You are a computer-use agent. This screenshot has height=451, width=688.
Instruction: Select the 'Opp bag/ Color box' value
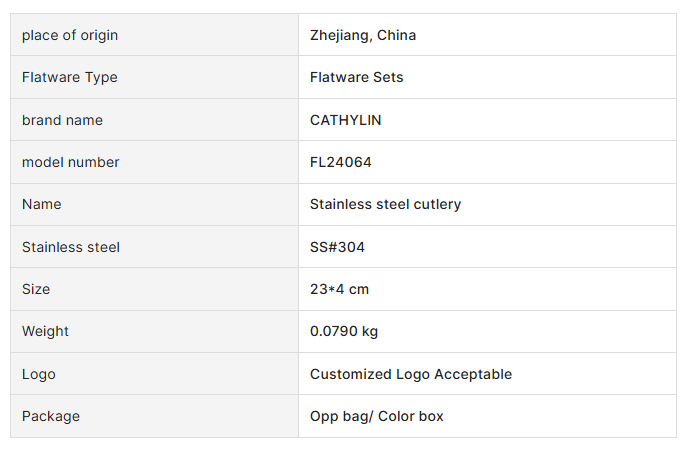(377, 416)
